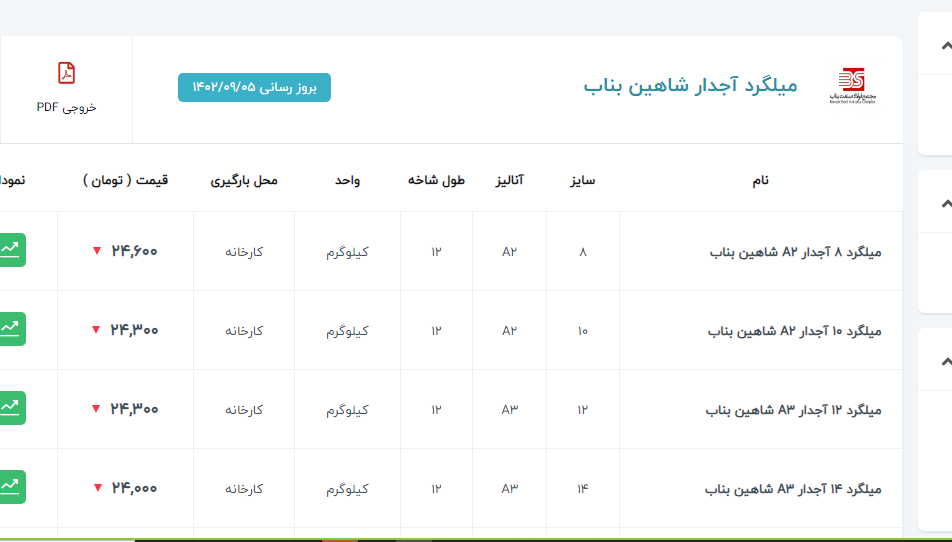Screen dimensions: 952x542
Task: Open chart for 10mm A2 rebar row
Action: (x=12, y=329)
